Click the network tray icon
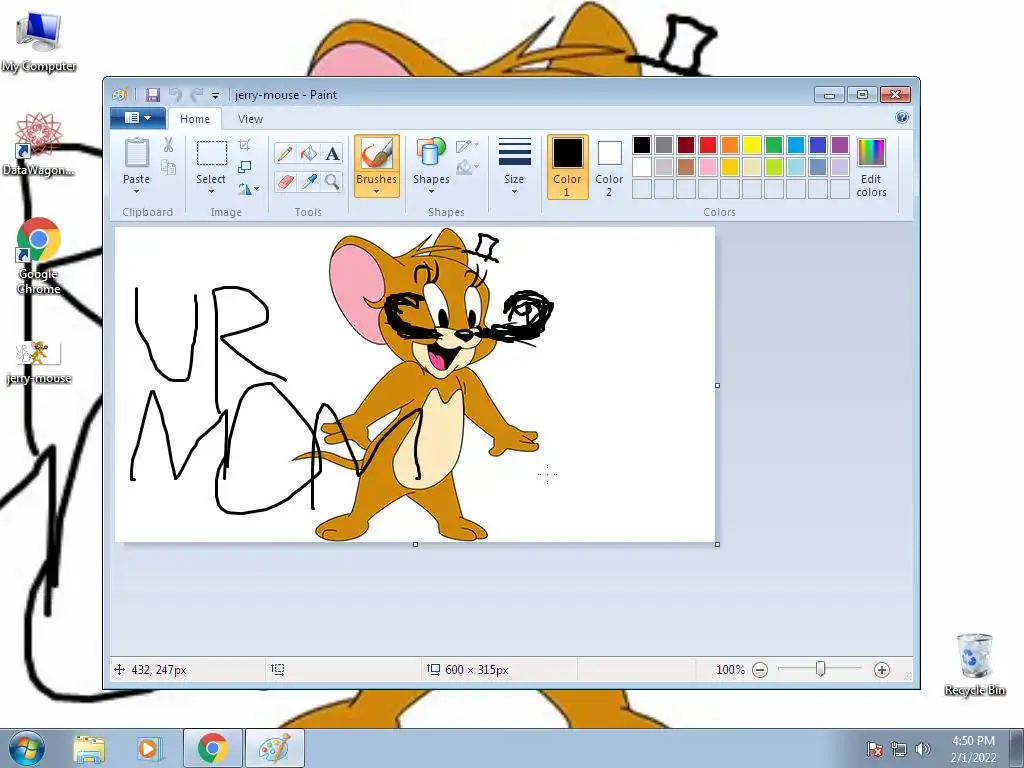 pos(899,749)
